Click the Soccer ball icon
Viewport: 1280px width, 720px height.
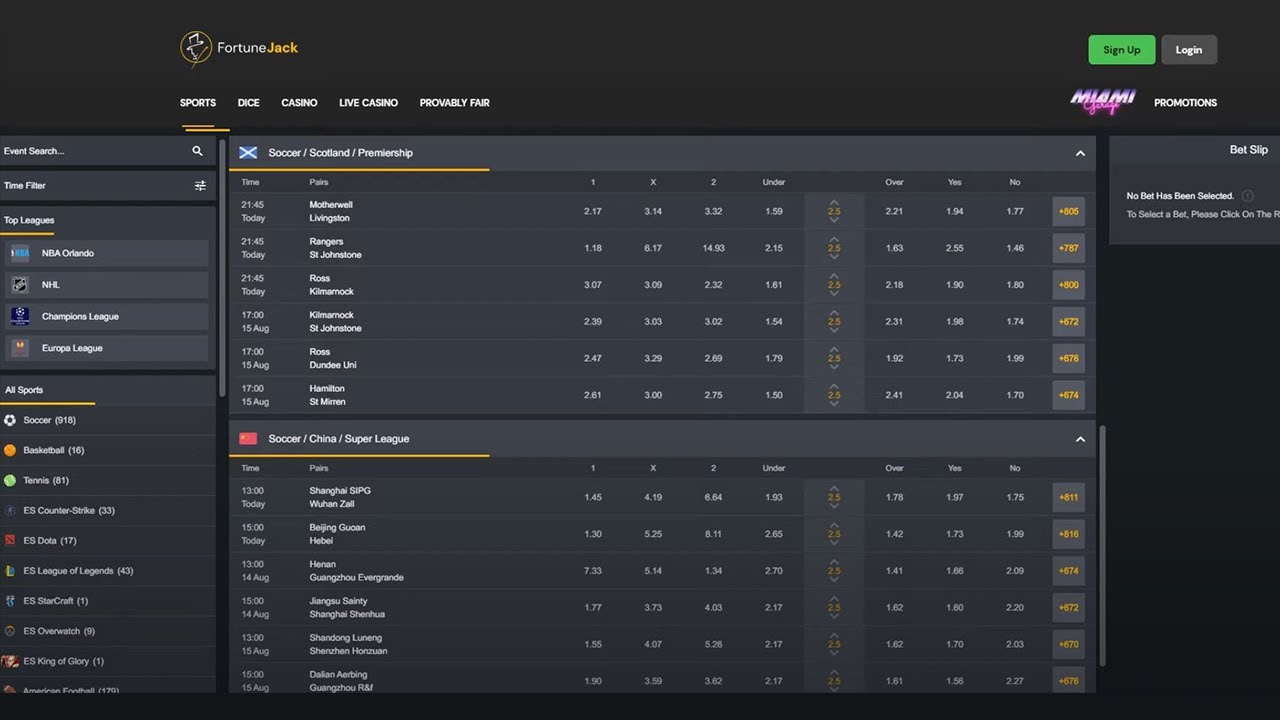pyautogui.click(x=10, y=420)
